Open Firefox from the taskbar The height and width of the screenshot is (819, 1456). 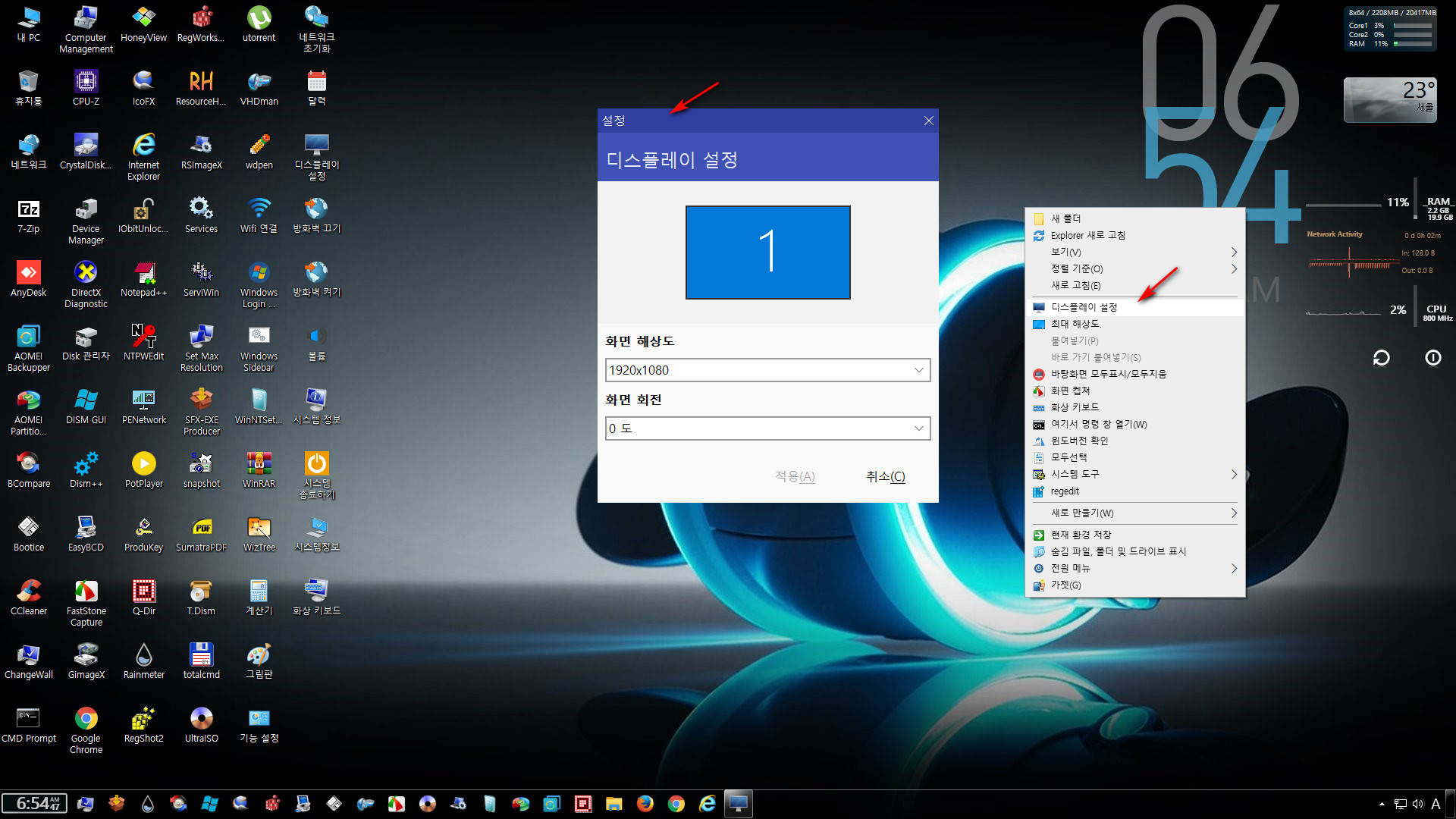click(645, 804)
